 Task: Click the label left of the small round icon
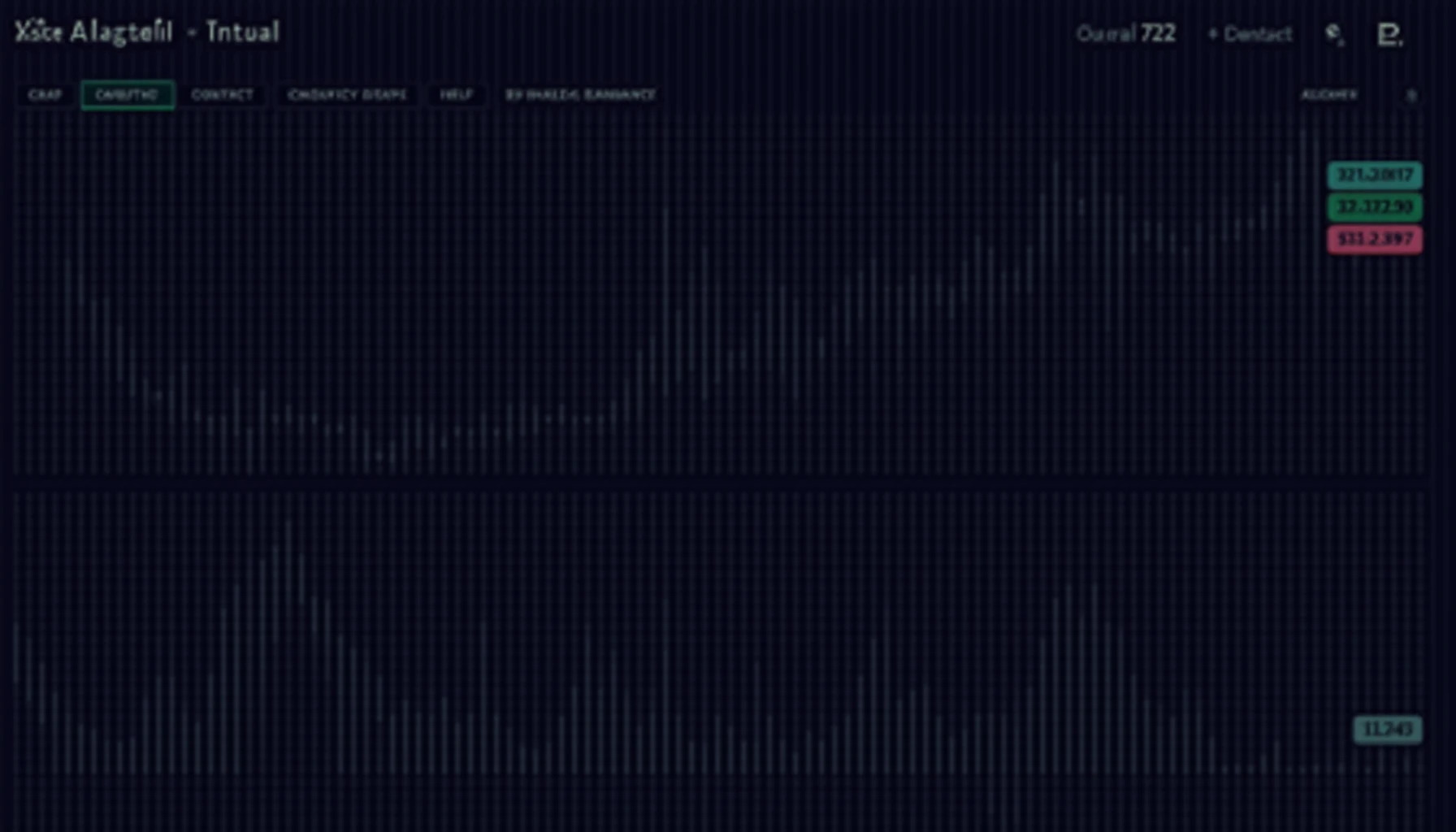pyautogui.click(x=1329, y=95)
